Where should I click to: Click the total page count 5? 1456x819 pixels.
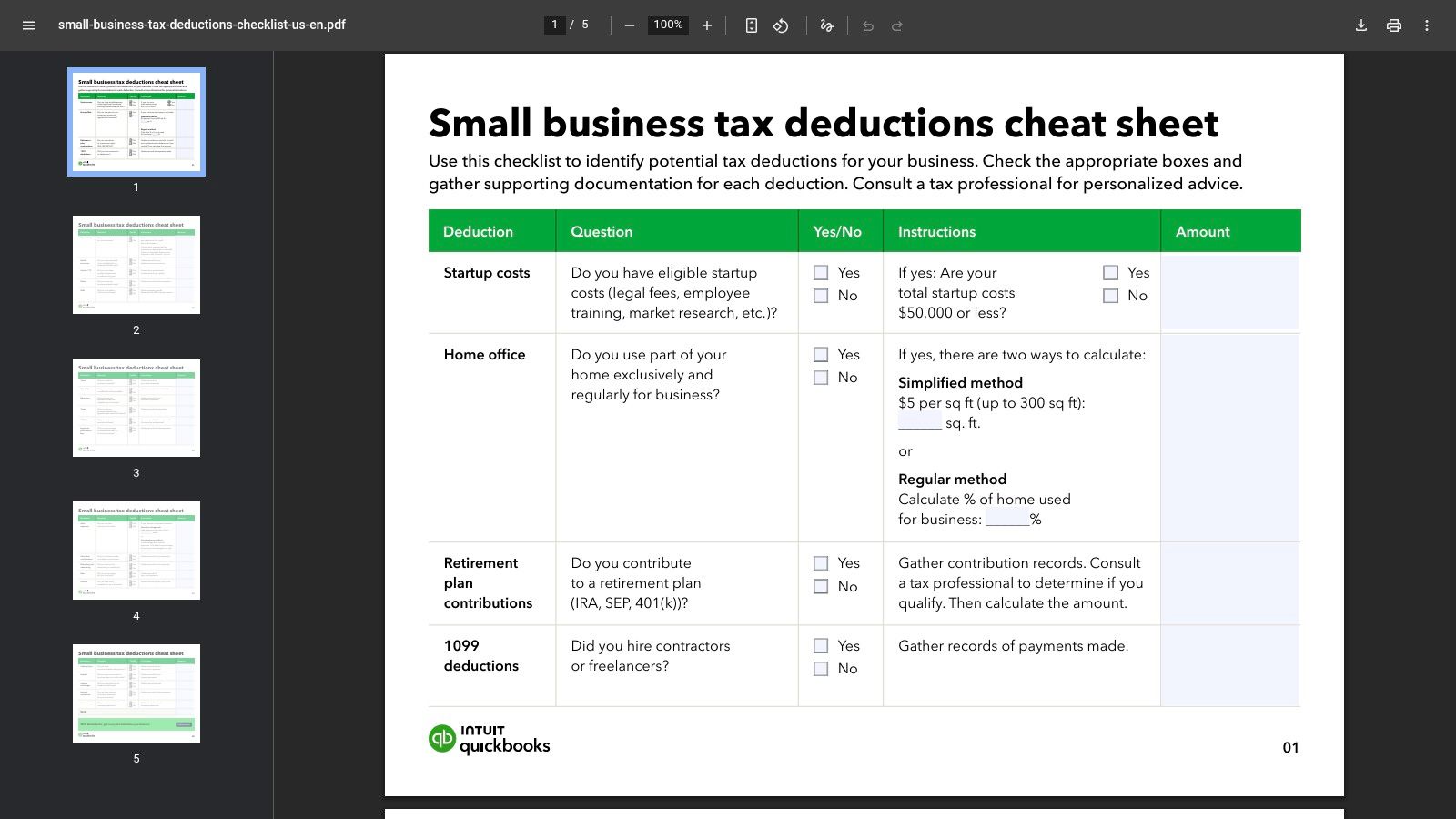(x=585, y=25)
